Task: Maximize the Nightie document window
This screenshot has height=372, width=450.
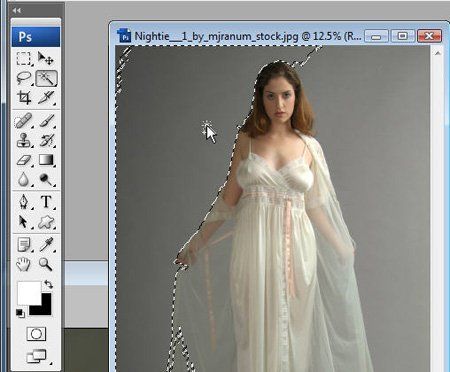Action: tap(403, 36)
